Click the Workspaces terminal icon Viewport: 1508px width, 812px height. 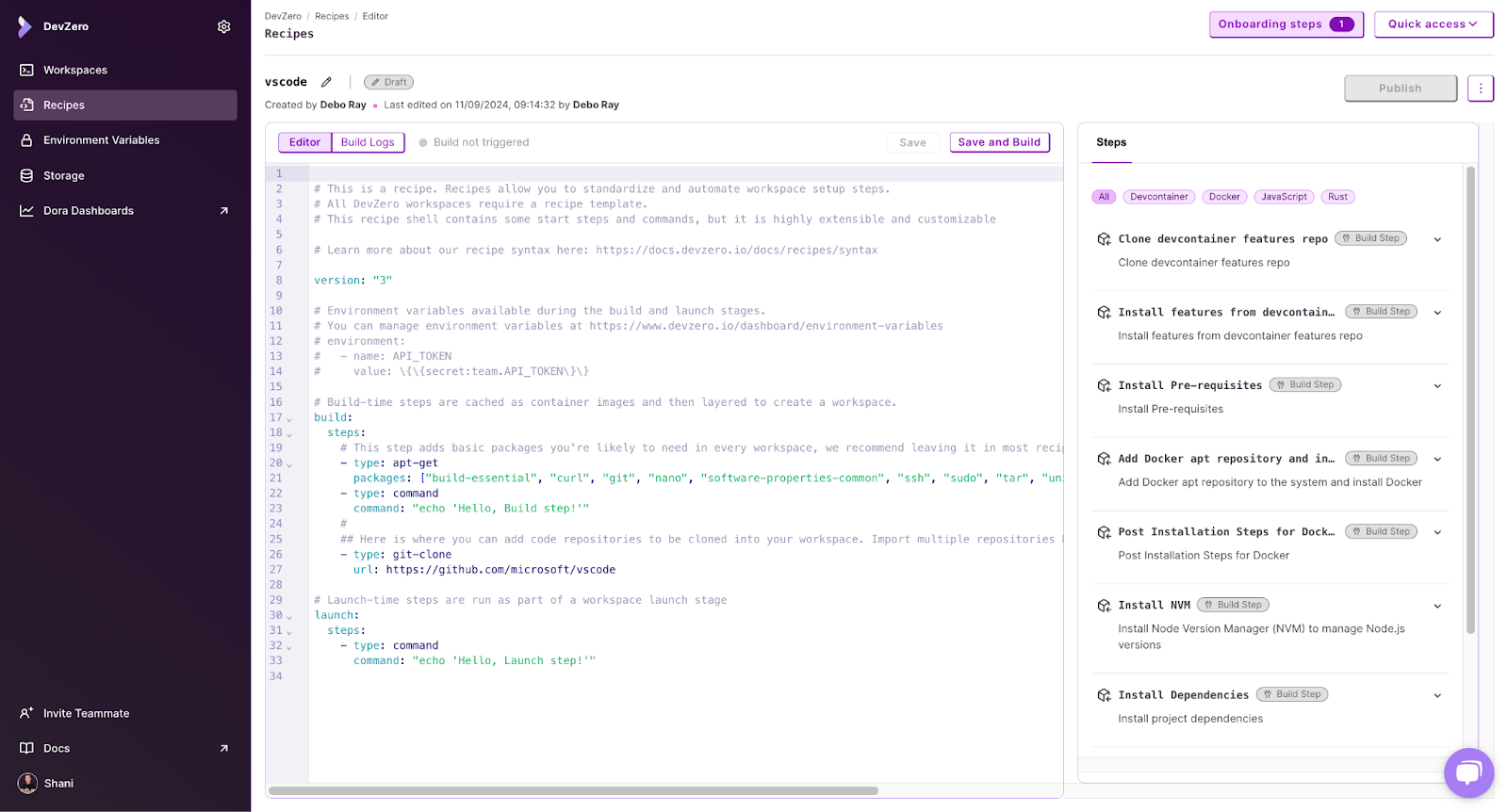[26, 70]
